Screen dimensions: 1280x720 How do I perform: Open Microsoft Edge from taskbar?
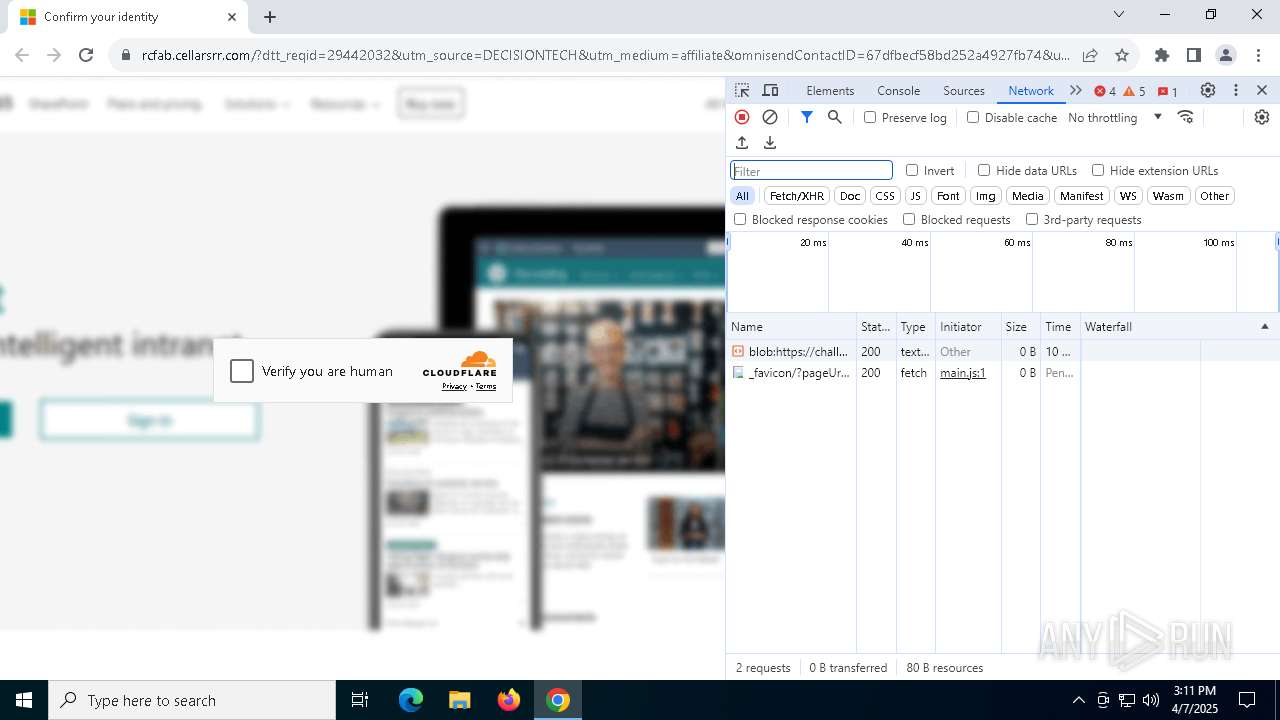click(x=411, y=700)
